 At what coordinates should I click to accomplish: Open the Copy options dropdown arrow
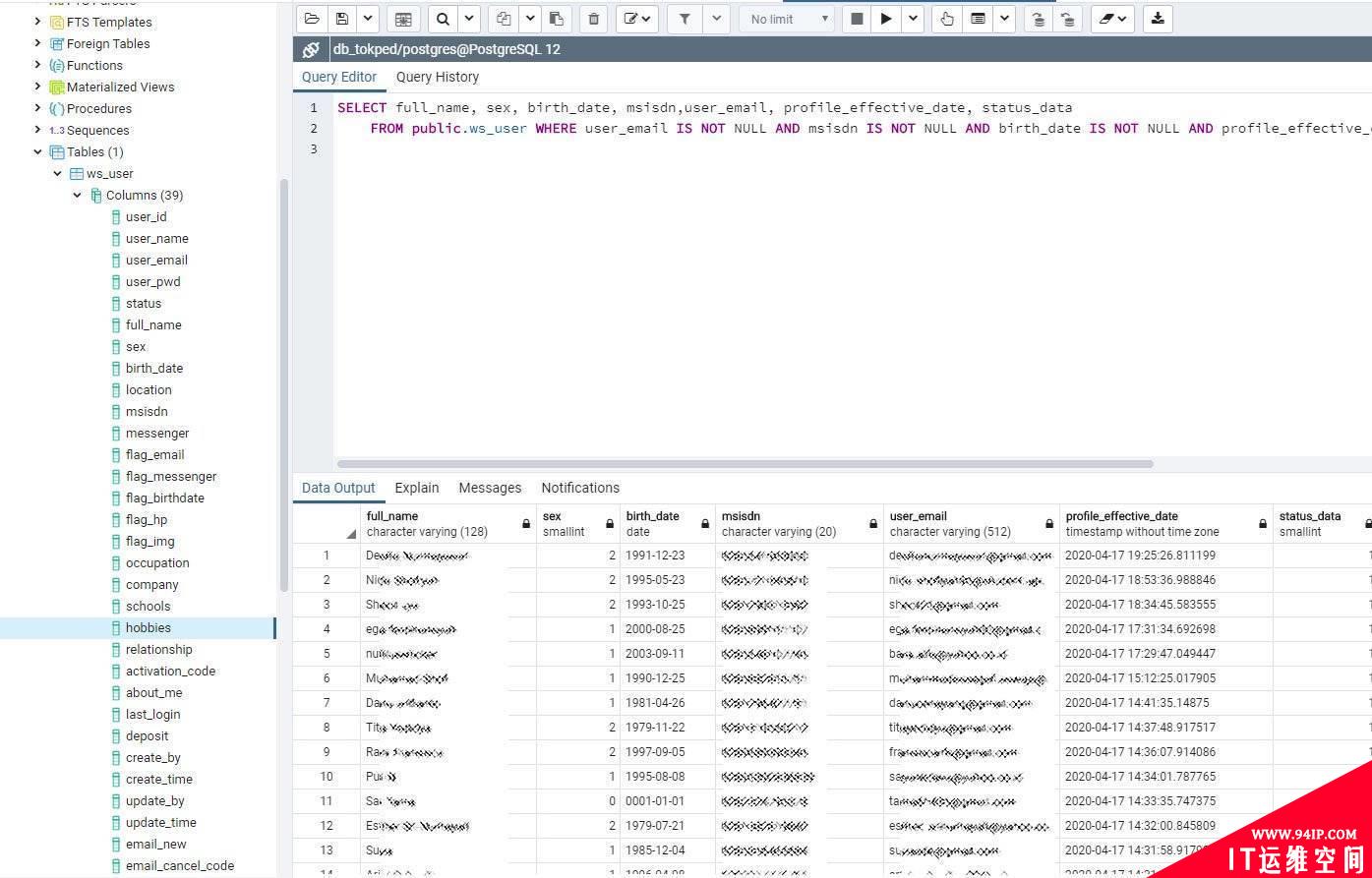529,19
